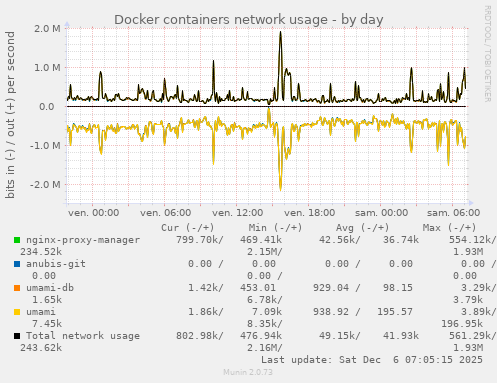Click the umami-db value '453.01'
The width and height of the screenshot is (497, 383).
(258, 288)
